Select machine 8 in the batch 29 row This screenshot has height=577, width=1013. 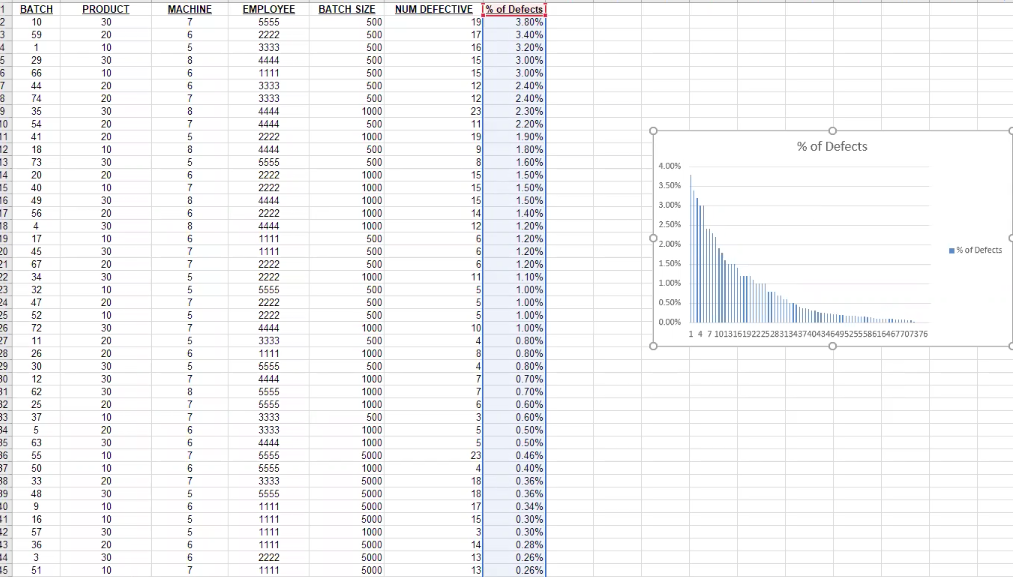coord(189,60)
